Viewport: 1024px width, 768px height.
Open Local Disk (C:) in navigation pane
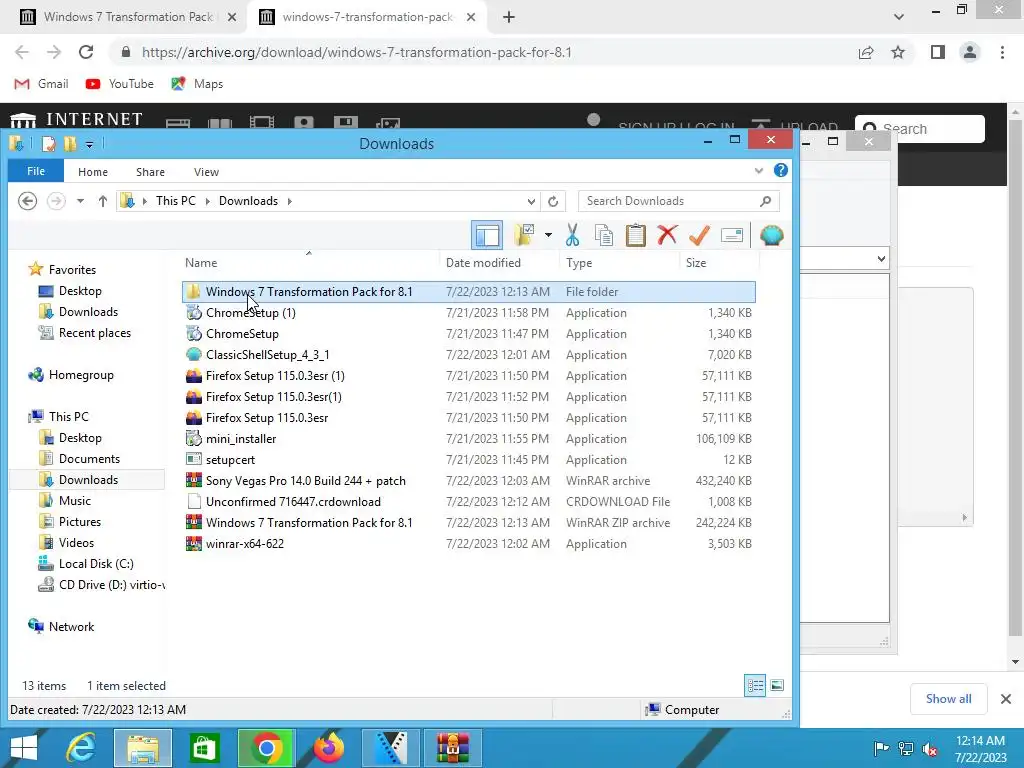pyautogui.click(x=96, y=563)
